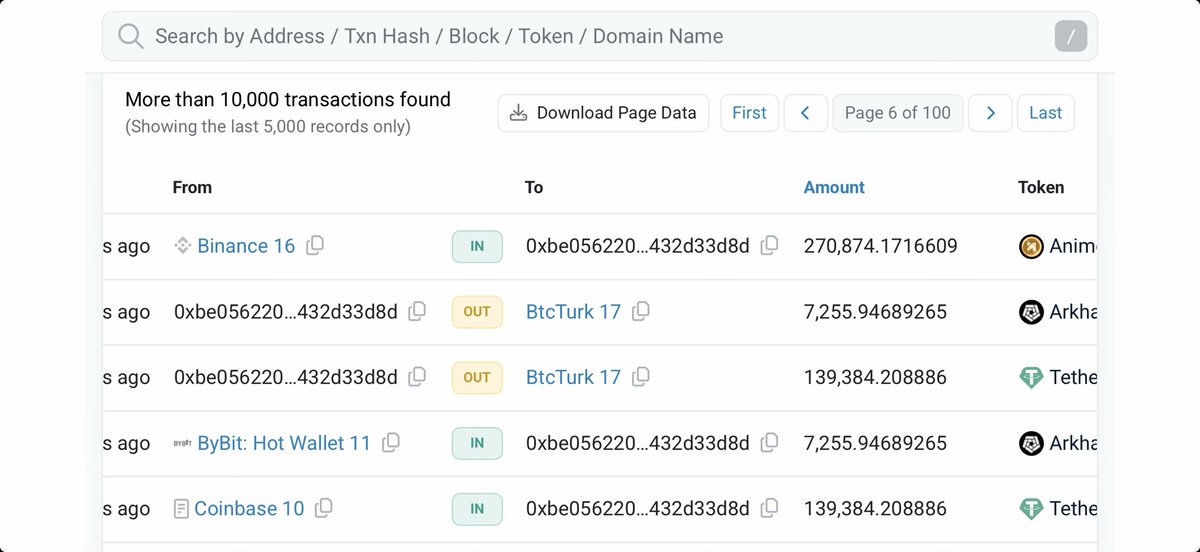Click IN badge in Coinbase 10 row
The width and height of the screenshot is (1200, 552).
pyautogui.click(x=477, y=509)
